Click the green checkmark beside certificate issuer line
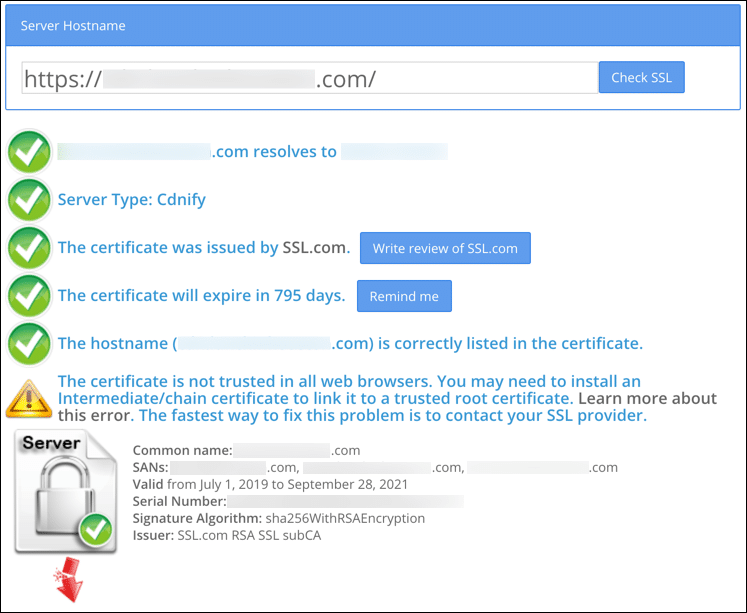The height and width of the screenshot is (613, 747). 29,247
